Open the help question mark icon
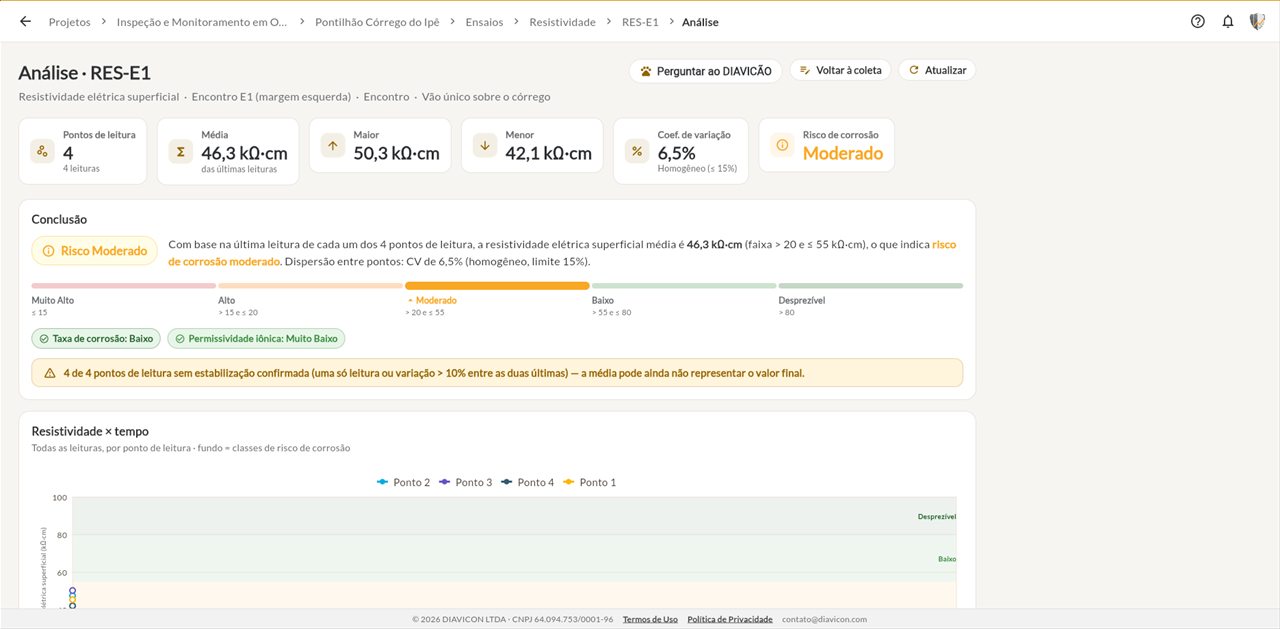The width and height of the screenshot is (1280, 629). pyautogui.click(x=1198, y=21)
